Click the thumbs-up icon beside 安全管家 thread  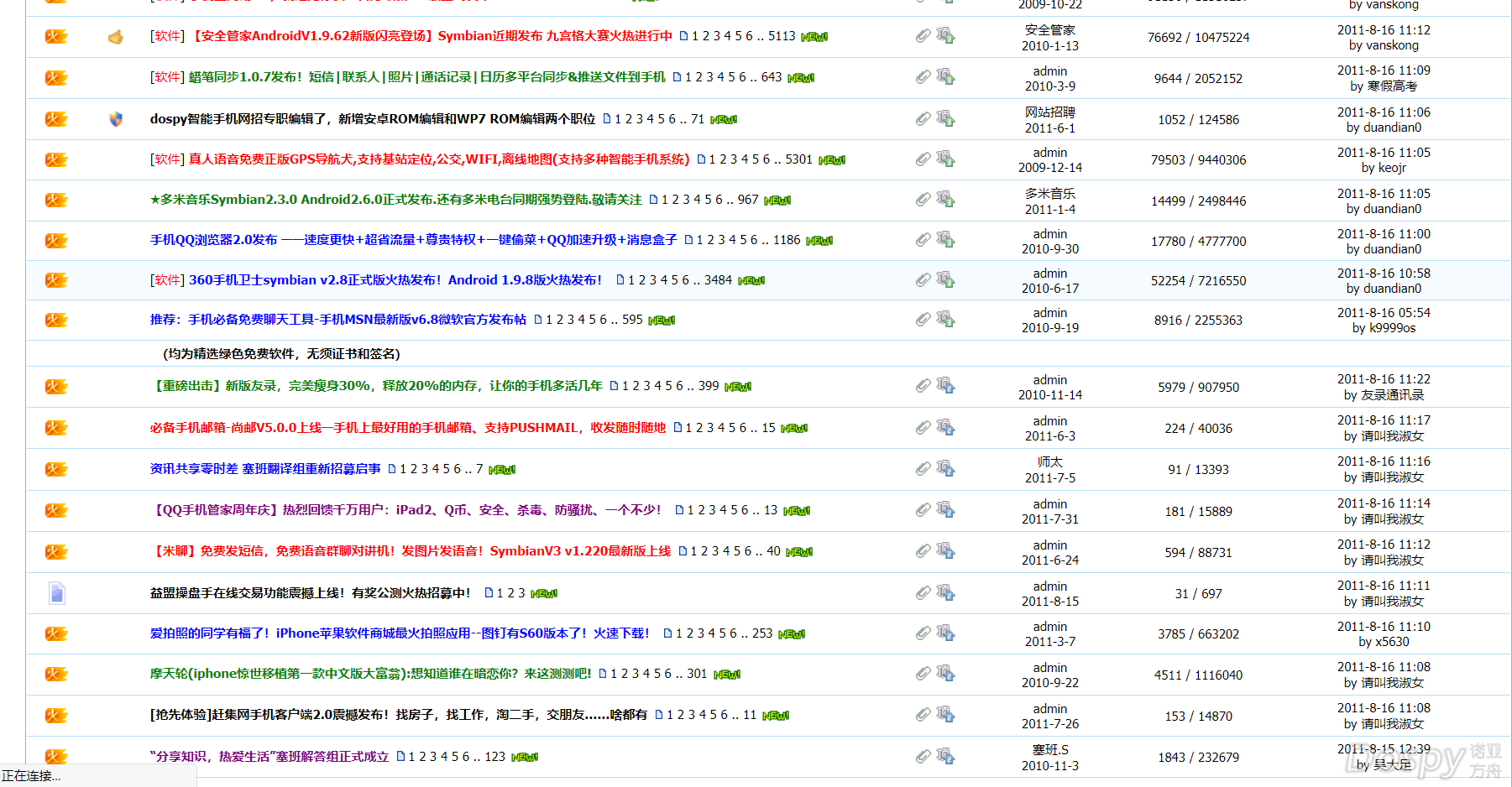coord(116,37)
